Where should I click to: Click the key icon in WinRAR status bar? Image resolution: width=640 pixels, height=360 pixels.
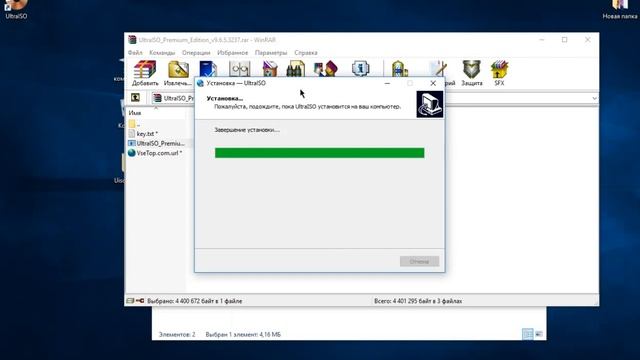(x=140, y=301)
